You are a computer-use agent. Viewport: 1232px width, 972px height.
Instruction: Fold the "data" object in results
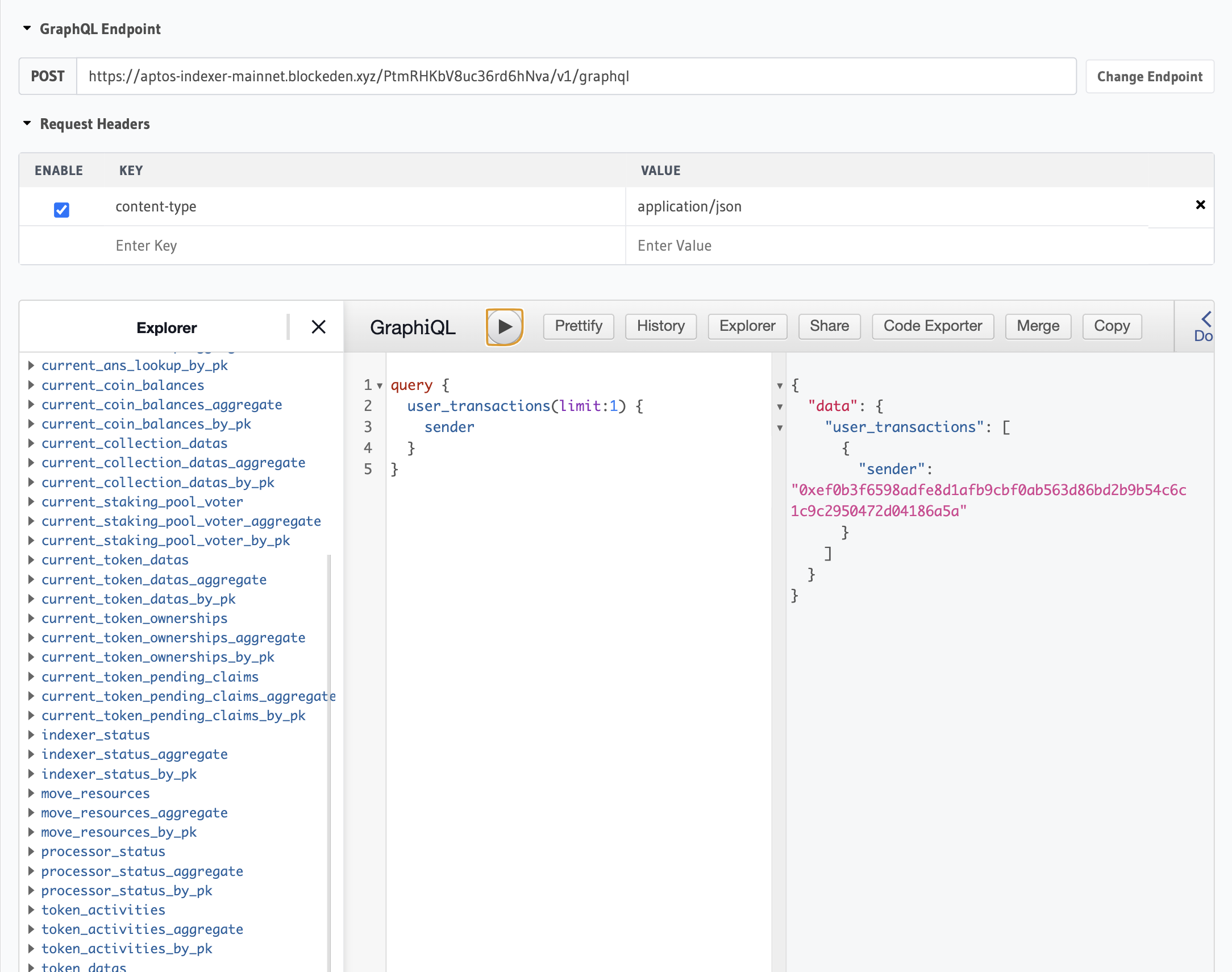780,407
